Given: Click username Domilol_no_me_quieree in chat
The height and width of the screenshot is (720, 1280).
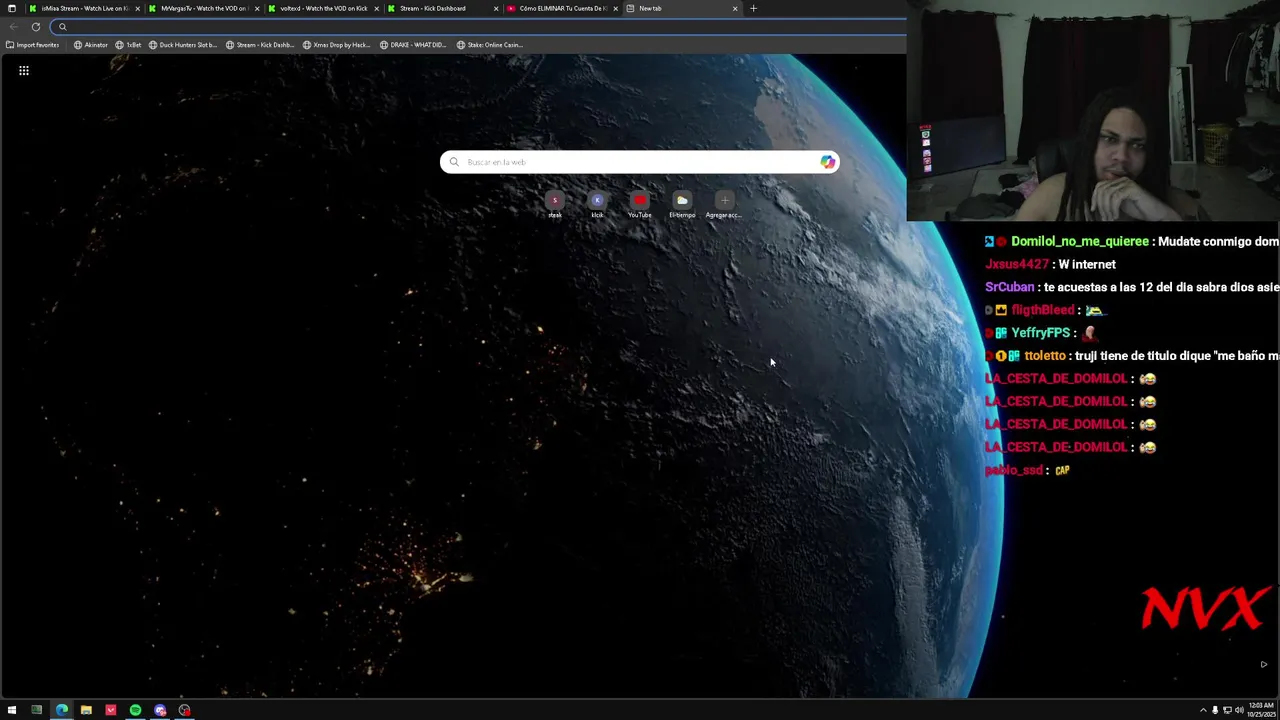Looking at the screenshot, I should 1080,242.
